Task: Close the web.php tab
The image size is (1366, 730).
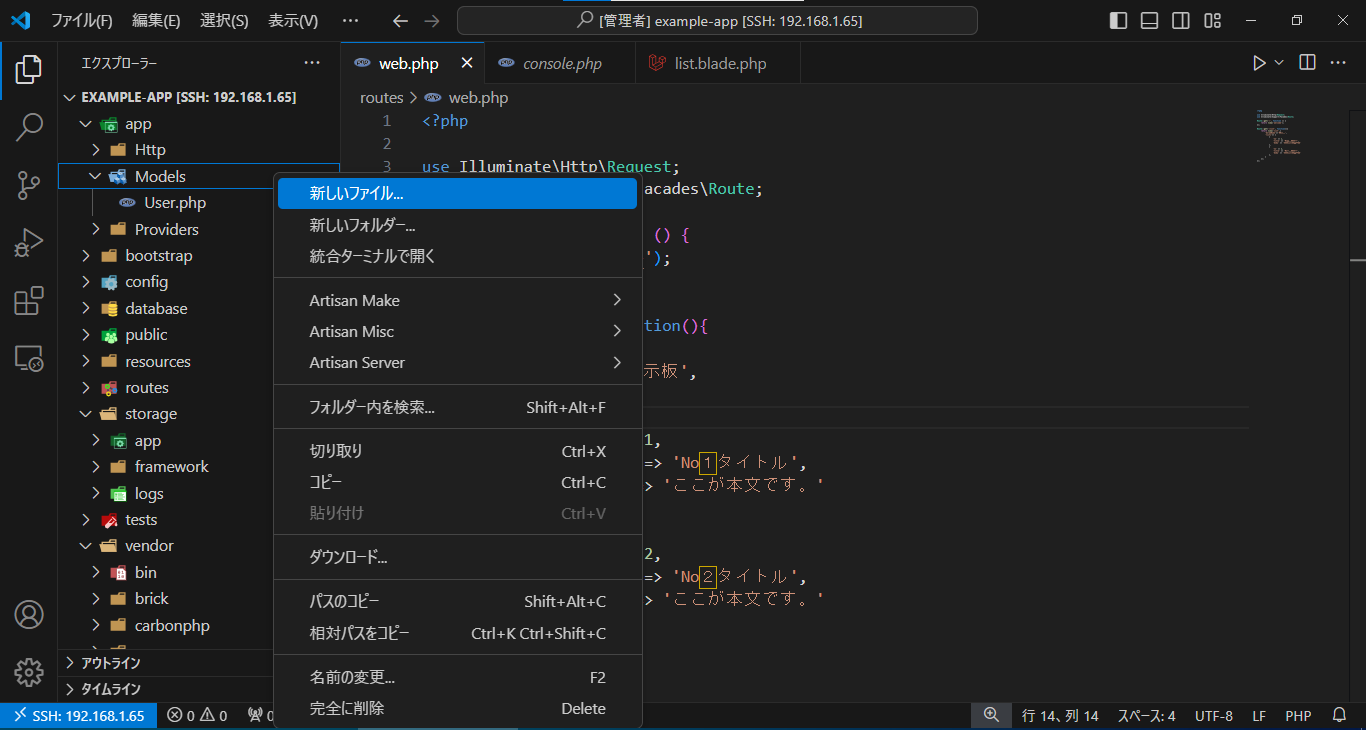Action: 466,63
